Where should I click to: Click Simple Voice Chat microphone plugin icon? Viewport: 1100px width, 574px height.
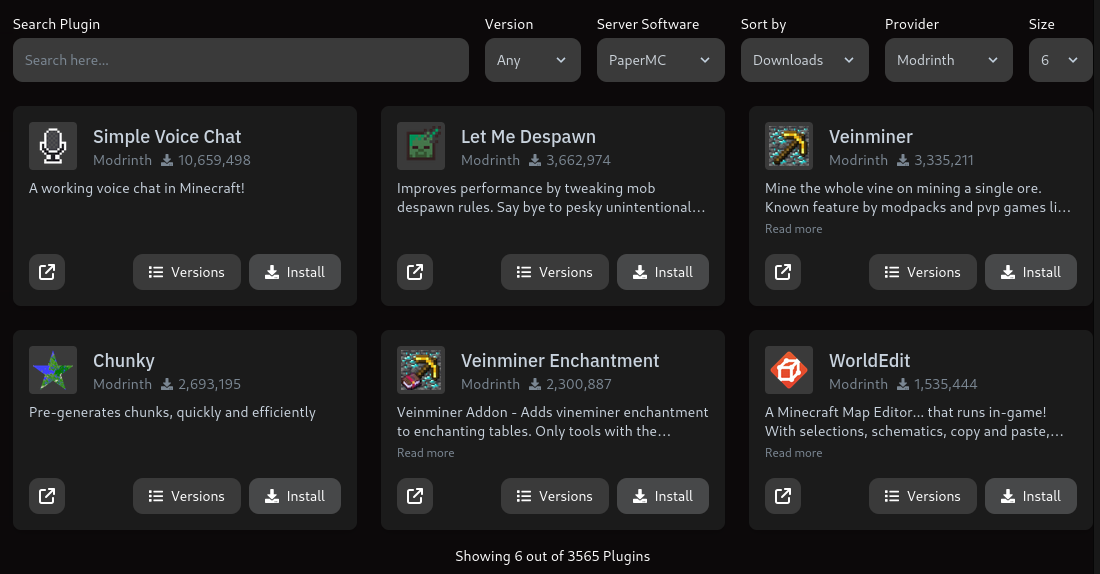pos(53,146)
